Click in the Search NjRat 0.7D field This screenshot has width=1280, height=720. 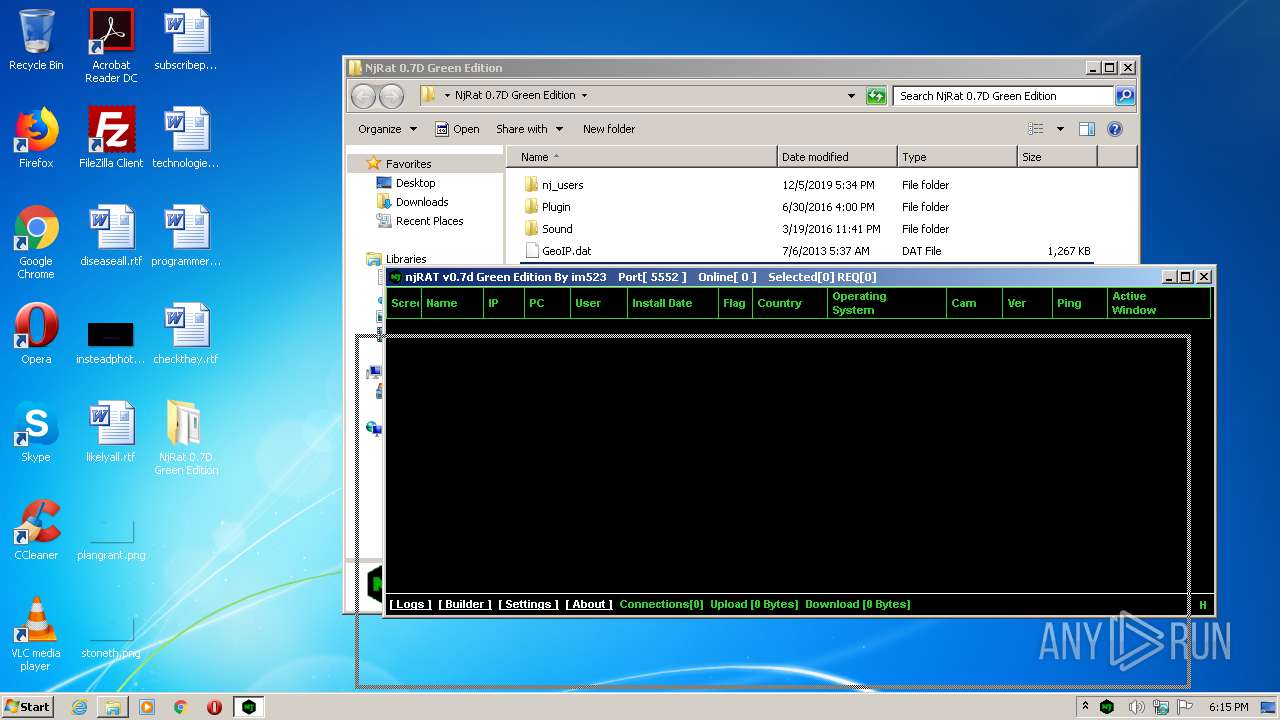click(1002, 96)
